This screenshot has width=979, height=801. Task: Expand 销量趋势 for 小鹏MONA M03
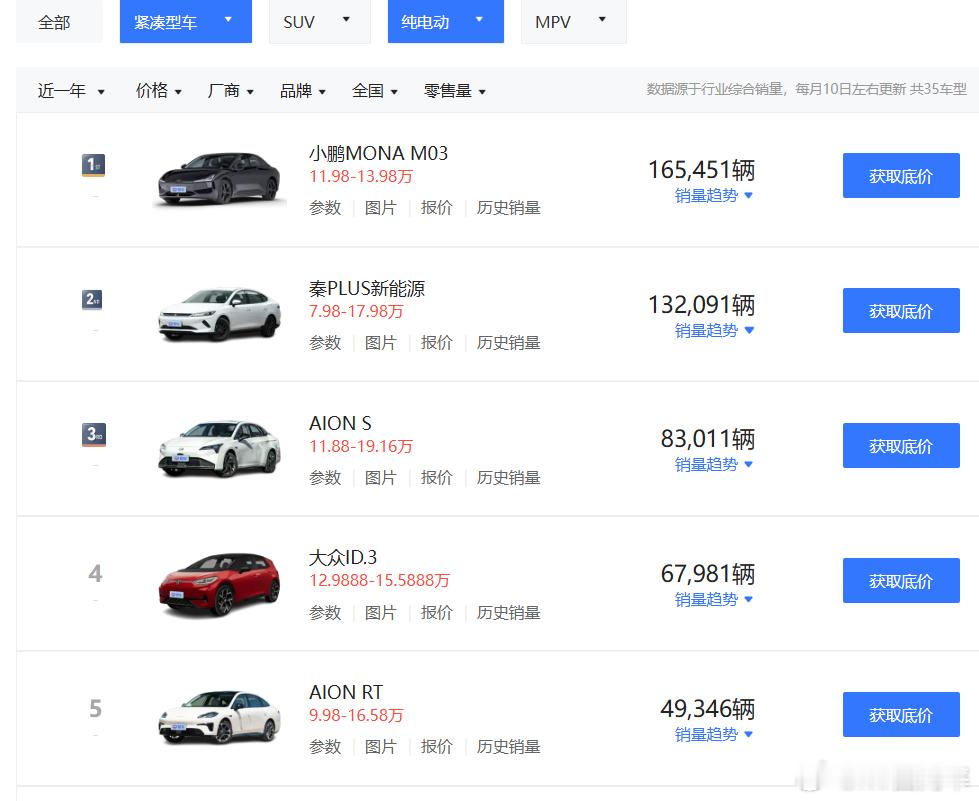click(x=714, y=195)
